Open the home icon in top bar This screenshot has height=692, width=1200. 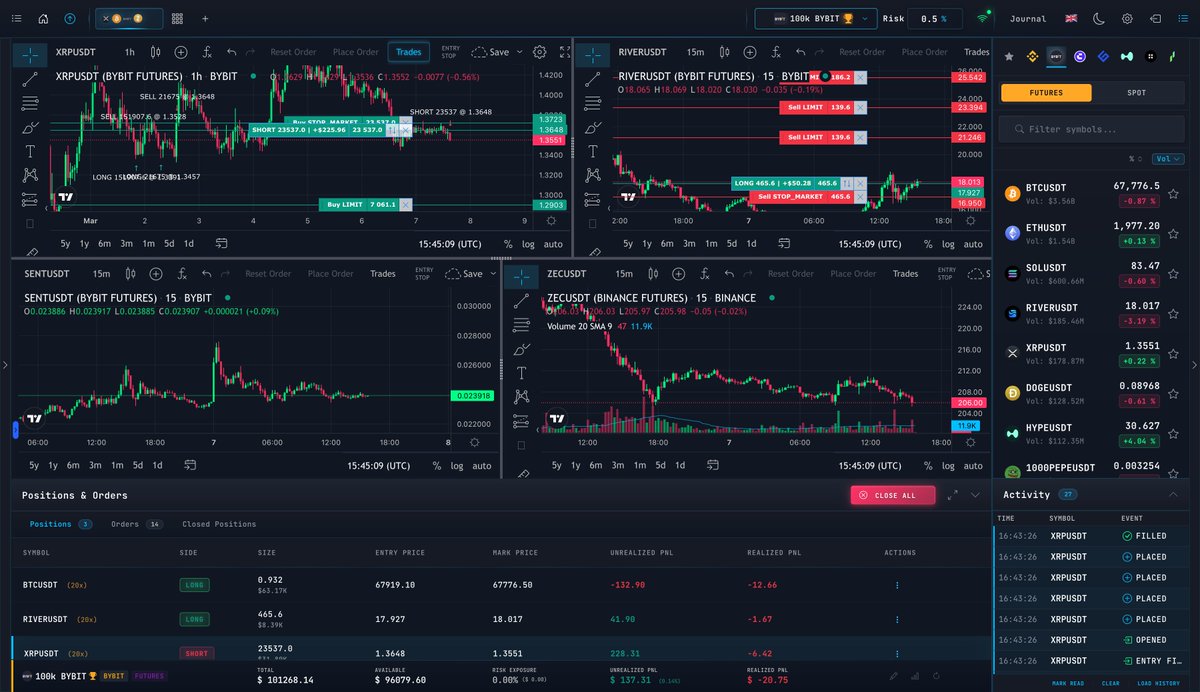point(43,18)
